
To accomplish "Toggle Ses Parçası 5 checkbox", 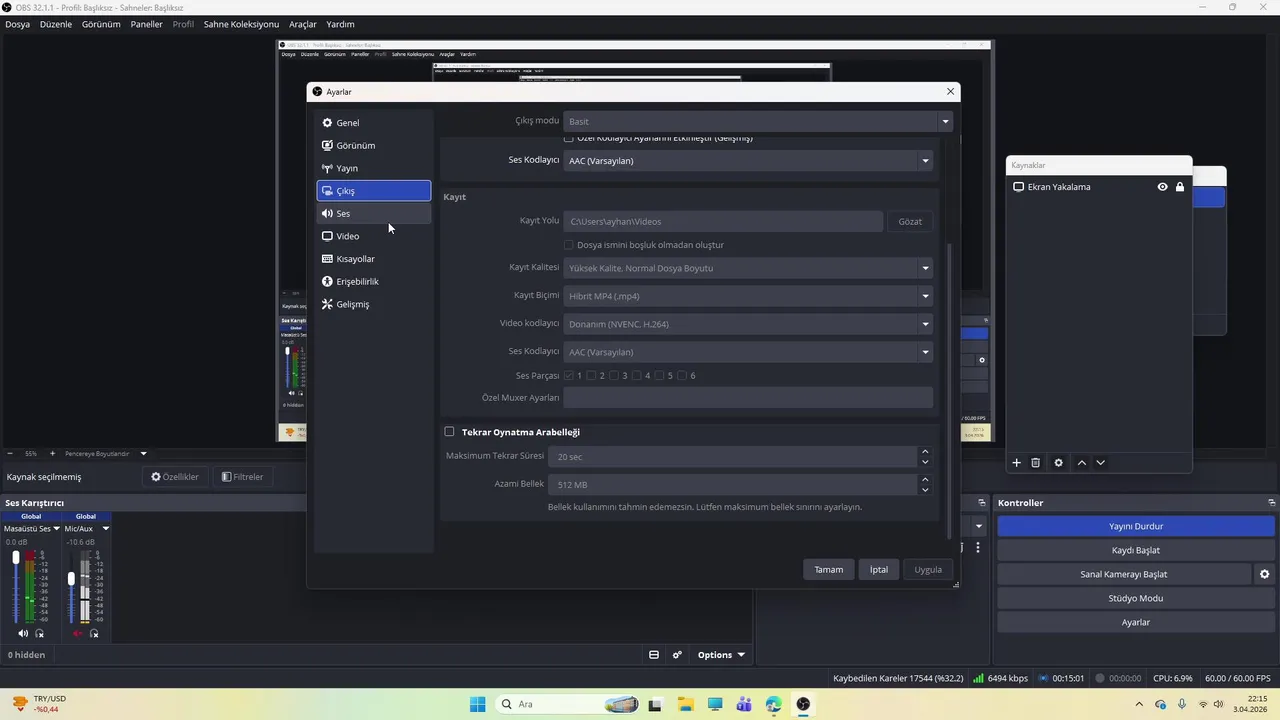I will (x=660, y=376).
